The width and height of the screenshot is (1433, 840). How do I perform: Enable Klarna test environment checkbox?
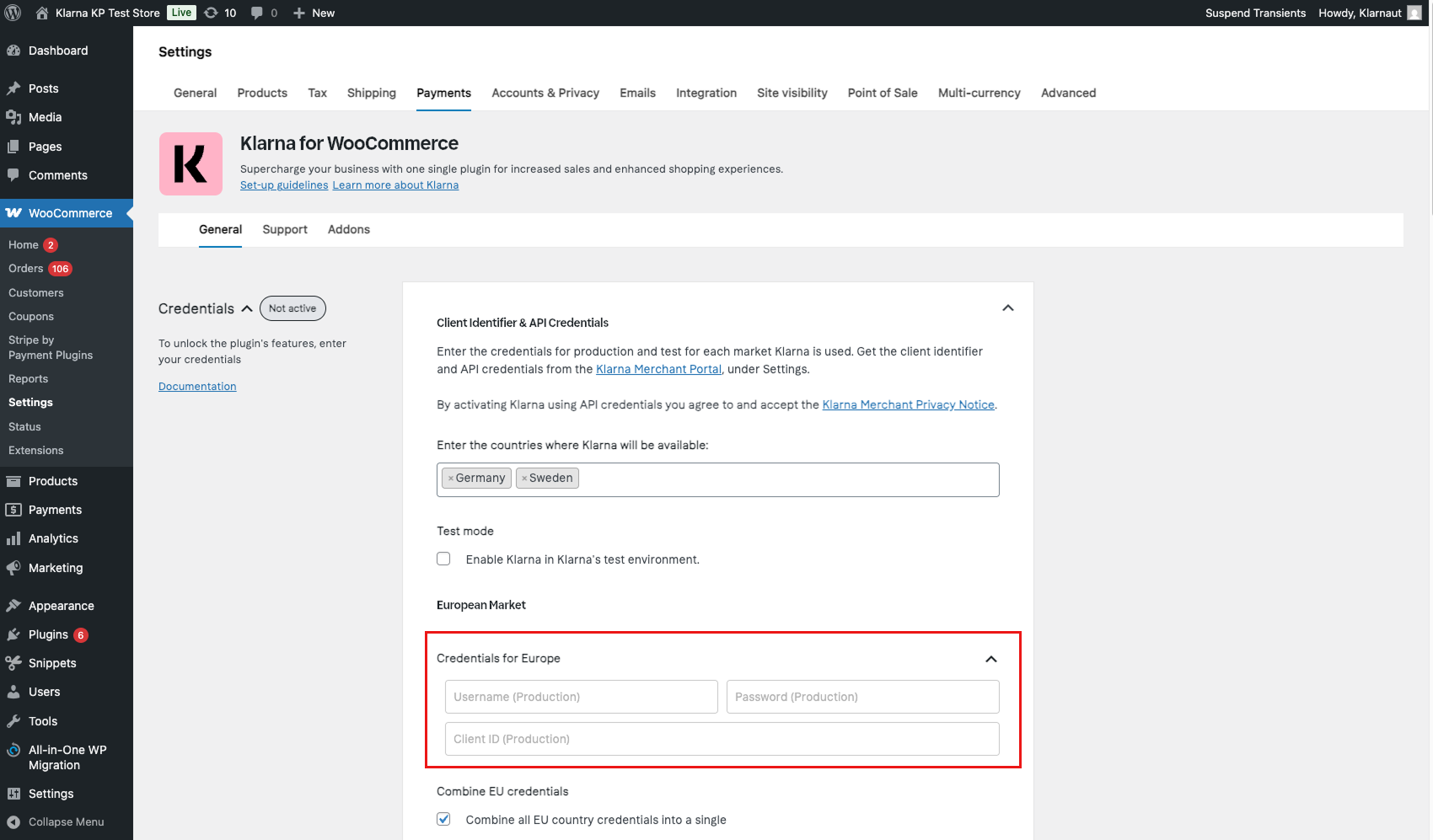click(443, 559)
